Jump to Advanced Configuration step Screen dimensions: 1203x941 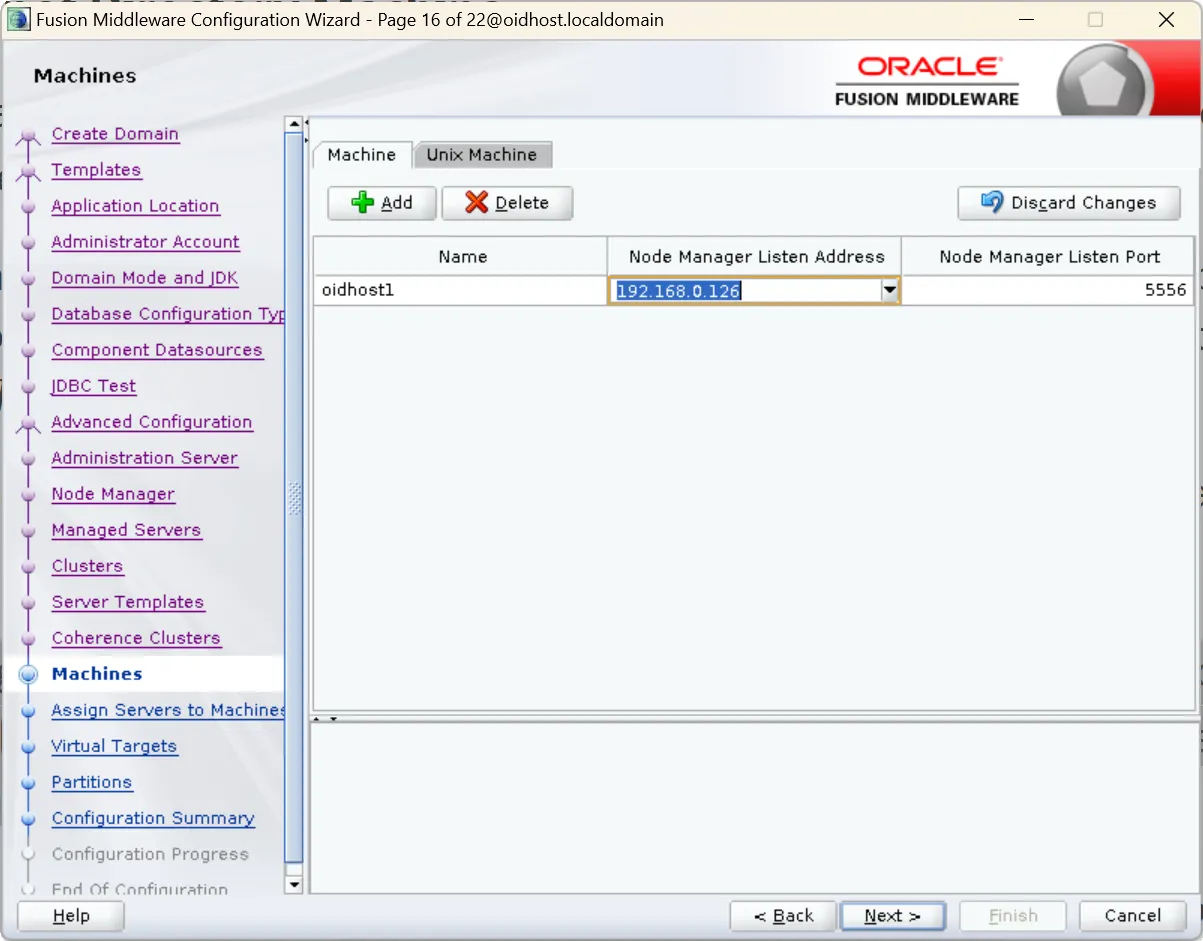pyautogui.click(x=152, y=422)
